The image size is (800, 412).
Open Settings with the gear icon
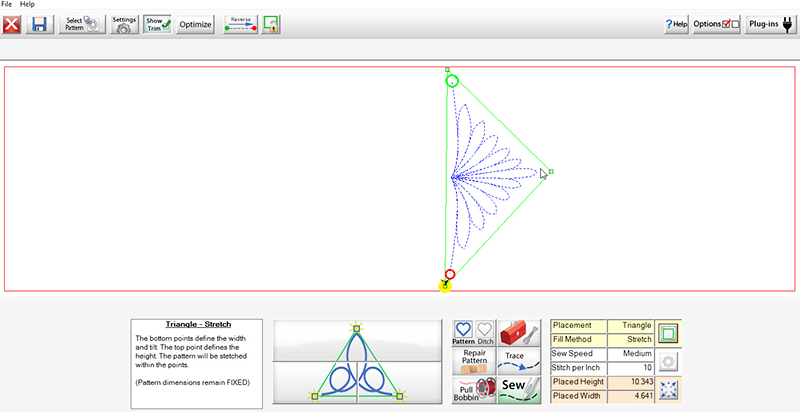coord(124,24)
